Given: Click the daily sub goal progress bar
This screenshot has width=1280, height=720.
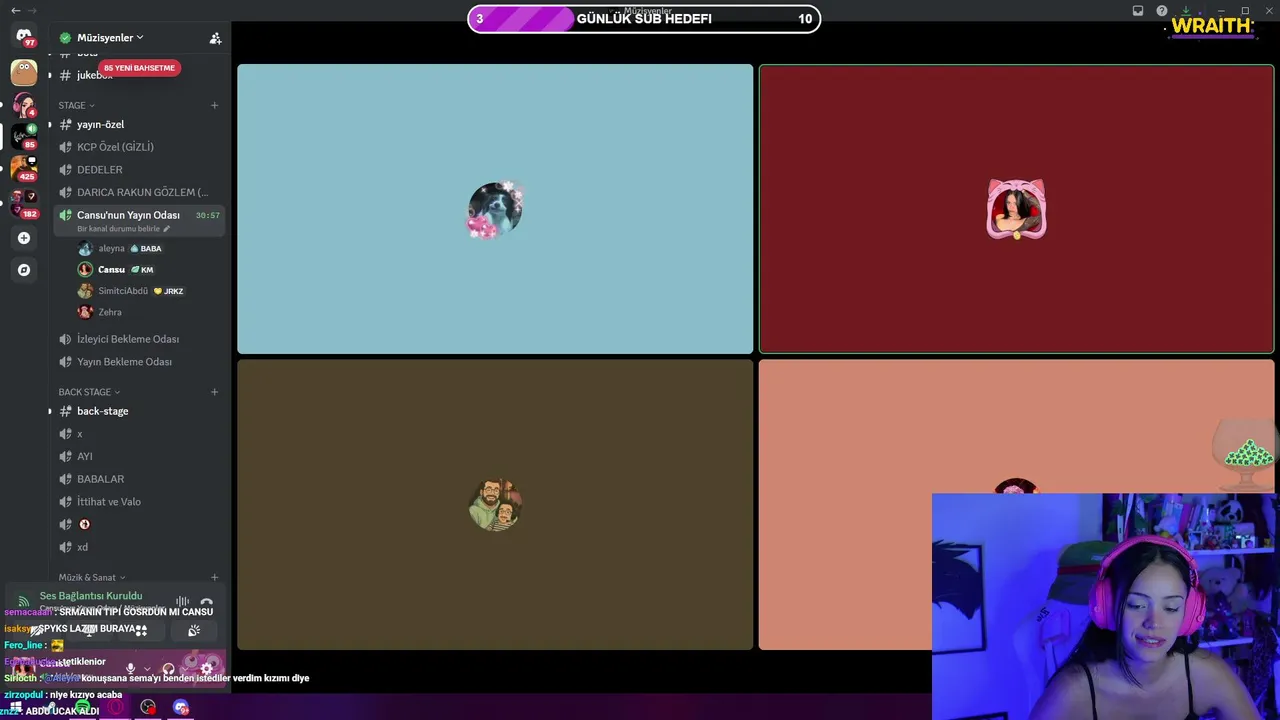Looking at the screenshot, I should (x=644, y=19).
